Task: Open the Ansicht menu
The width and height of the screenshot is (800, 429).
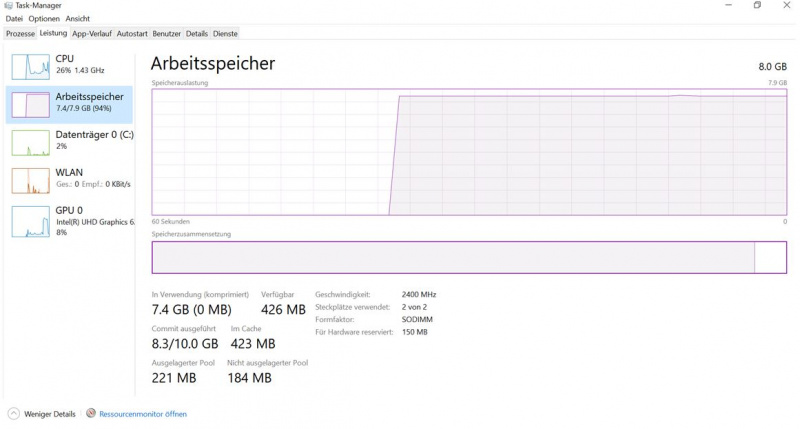Action: click(78, 19)
